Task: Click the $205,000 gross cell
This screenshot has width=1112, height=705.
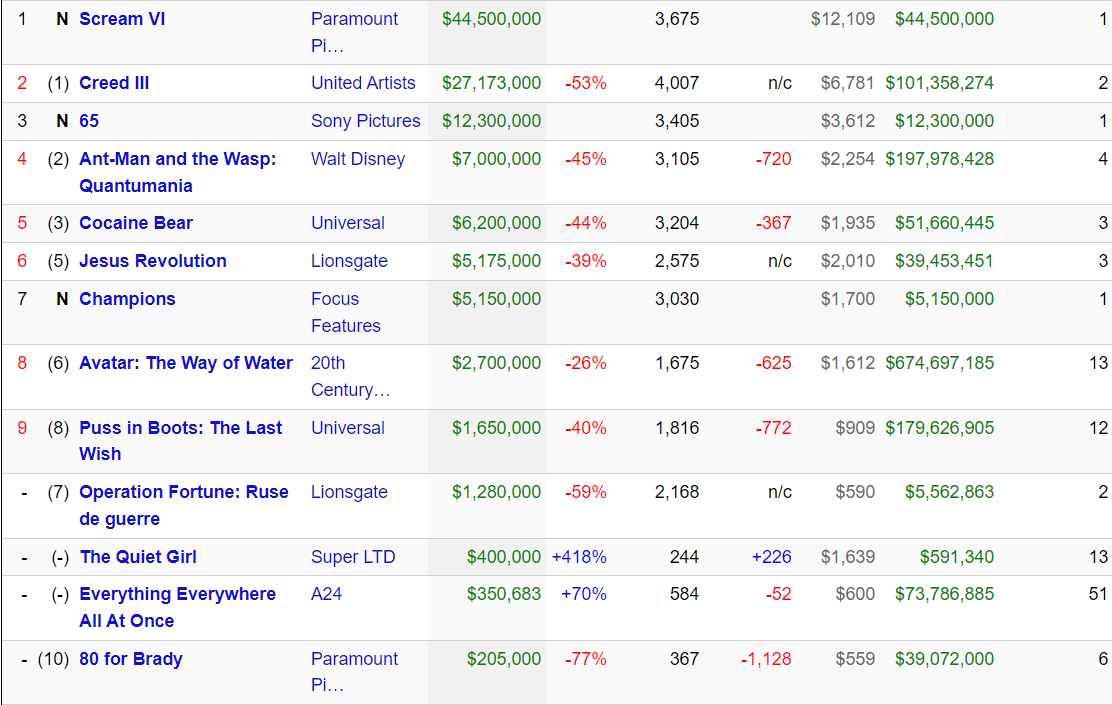Action: pyautogui.click(x=504, y=660)
